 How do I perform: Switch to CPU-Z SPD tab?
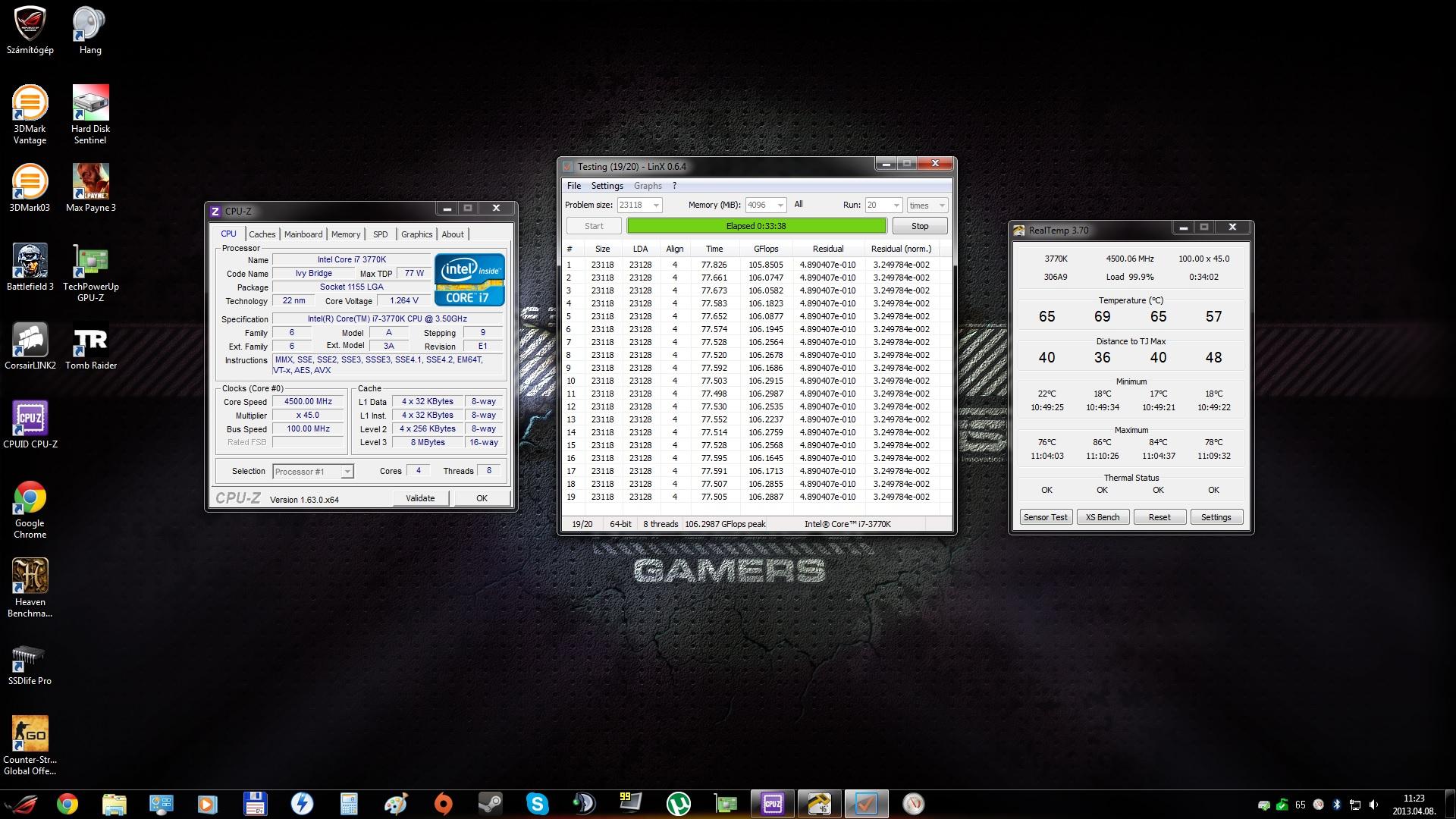coord(381,234)
